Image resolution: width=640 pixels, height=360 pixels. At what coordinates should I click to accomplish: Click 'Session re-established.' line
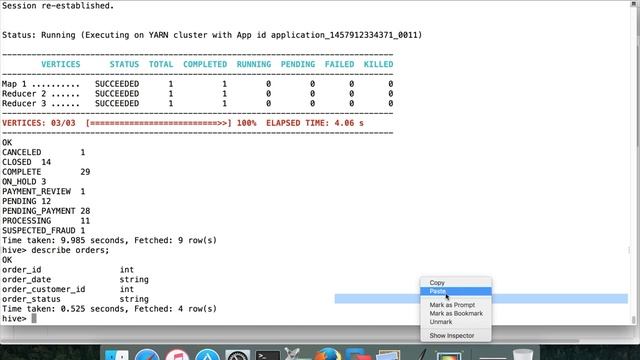[58, 6]
